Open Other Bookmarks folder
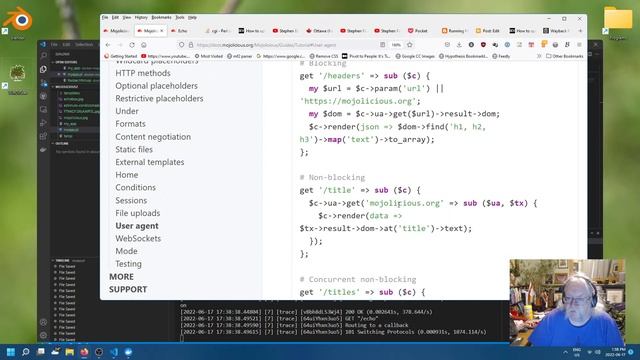Image resolution: width=640 pixels, height=360 pixels. [x=565, y=56]
